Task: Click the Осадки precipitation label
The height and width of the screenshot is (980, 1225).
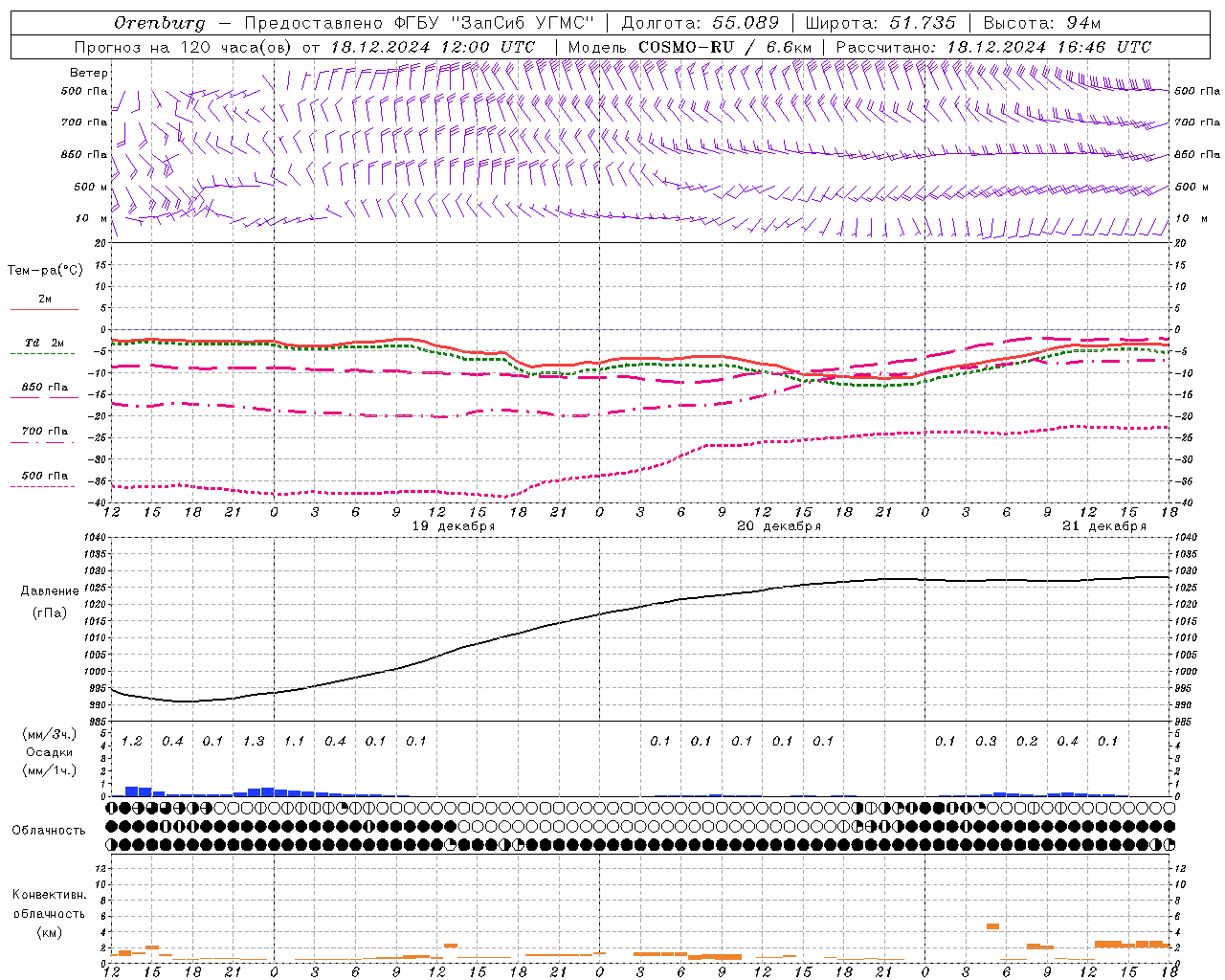Action: [50, 752]
